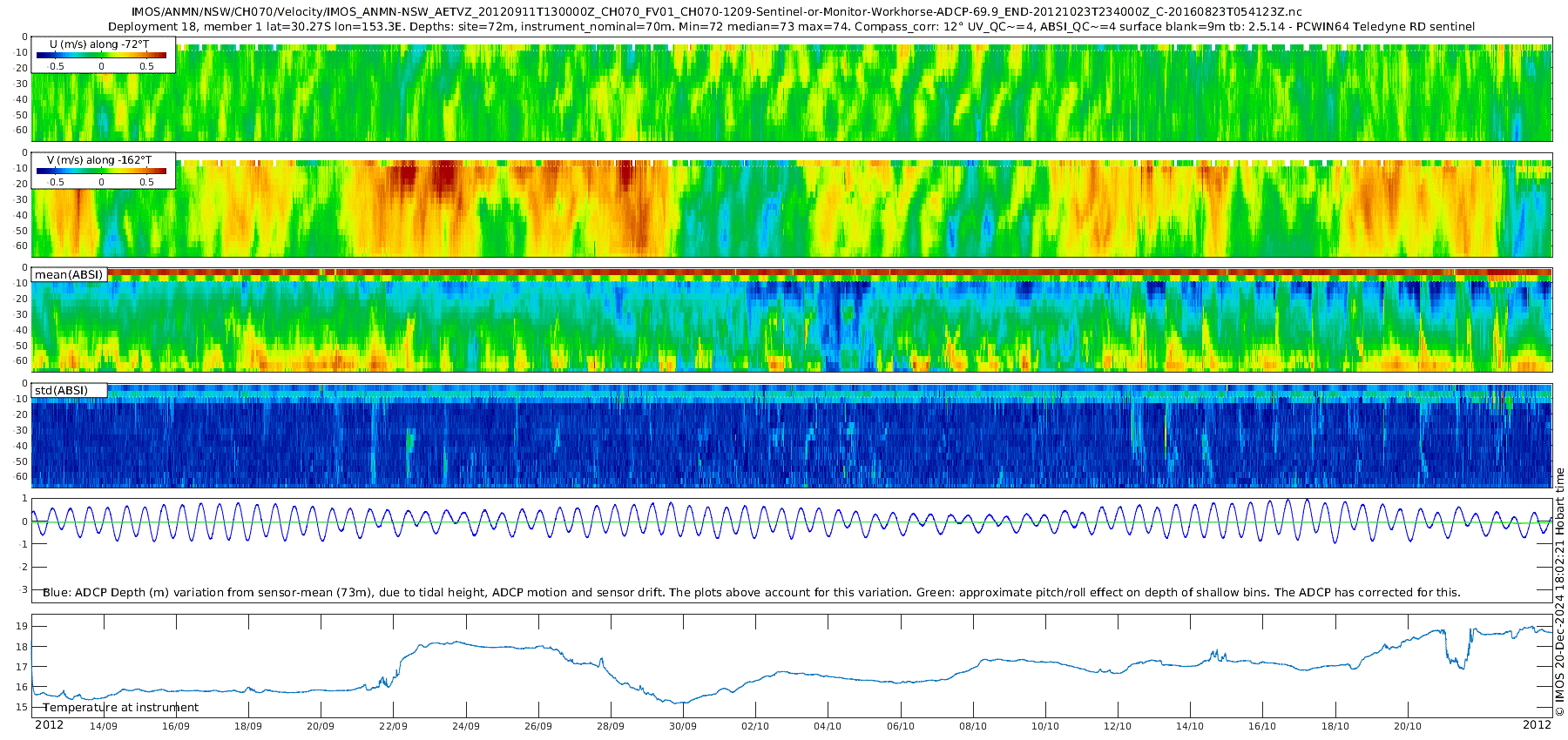Screen dimensions: 1568x740
Task: Click the 14/10 date tick label
Action: 1190,726
